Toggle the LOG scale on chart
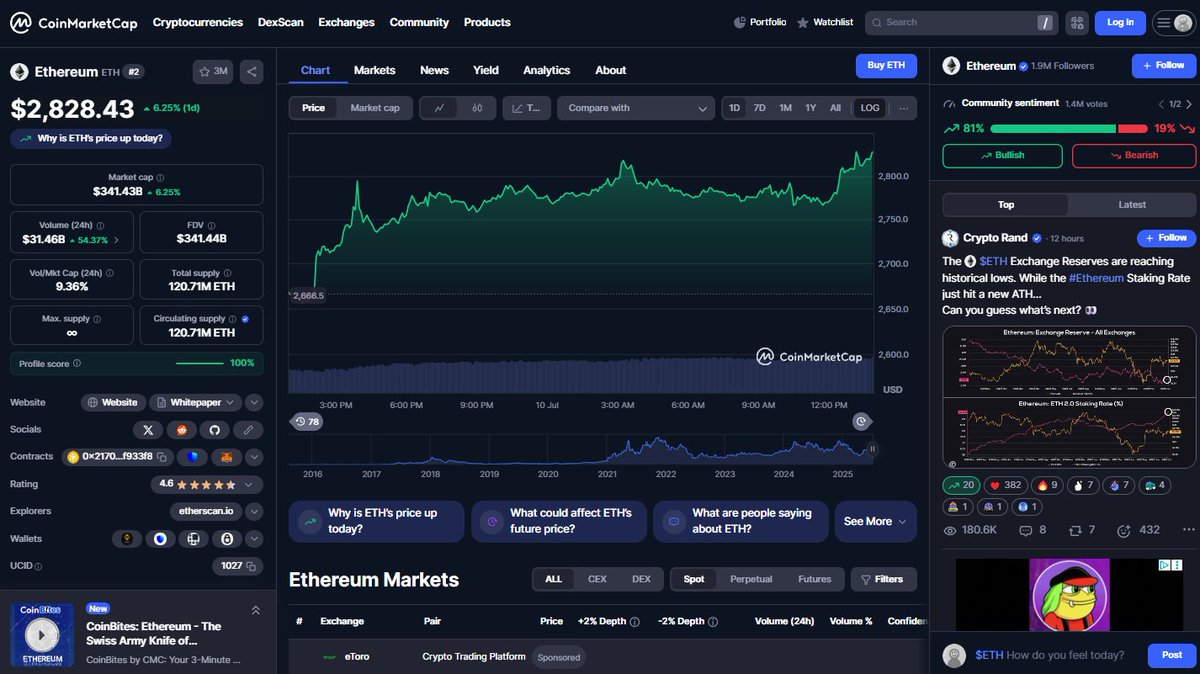This screenshot has height=674, width=1200. [870, 108]
